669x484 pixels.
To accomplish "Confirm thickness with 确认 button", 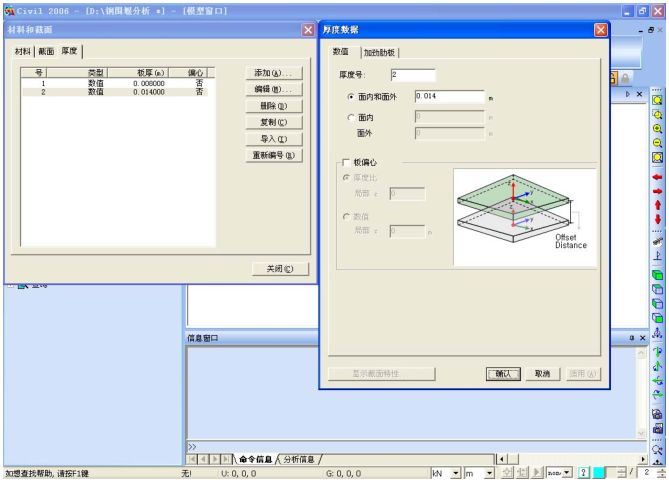I will pyautogui.click(x=503, y=374).
